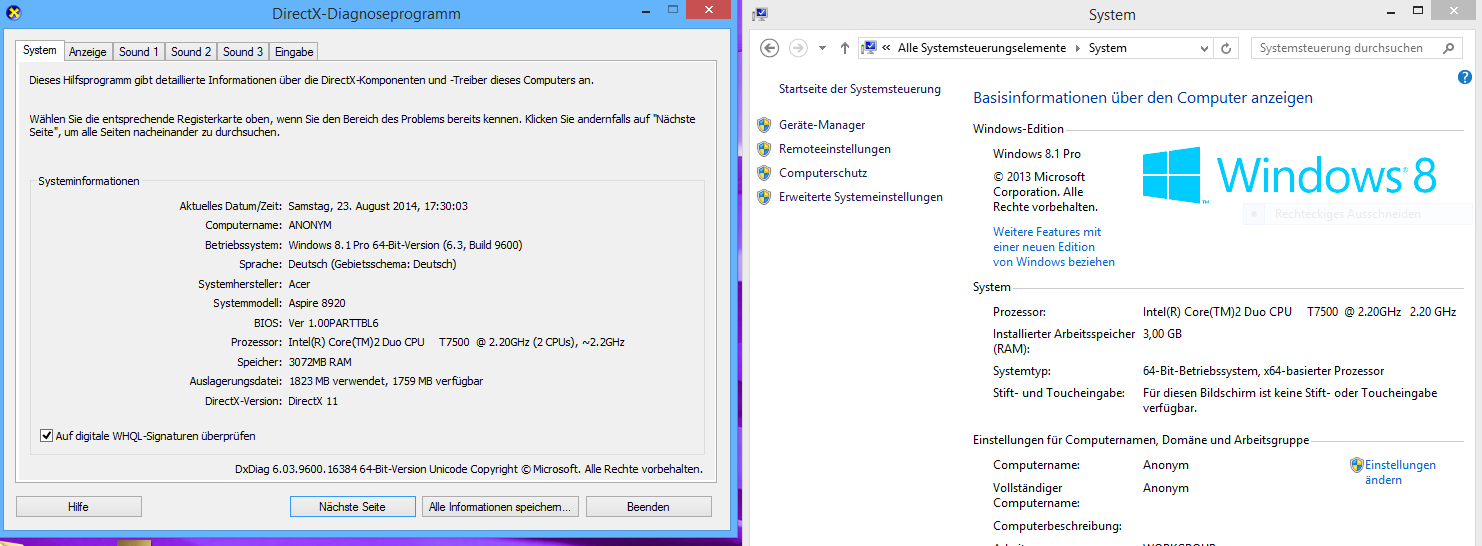Open Erweiterte Systemeinstellungen link
The image size is (1482, 546).
[x=860, y=197]
